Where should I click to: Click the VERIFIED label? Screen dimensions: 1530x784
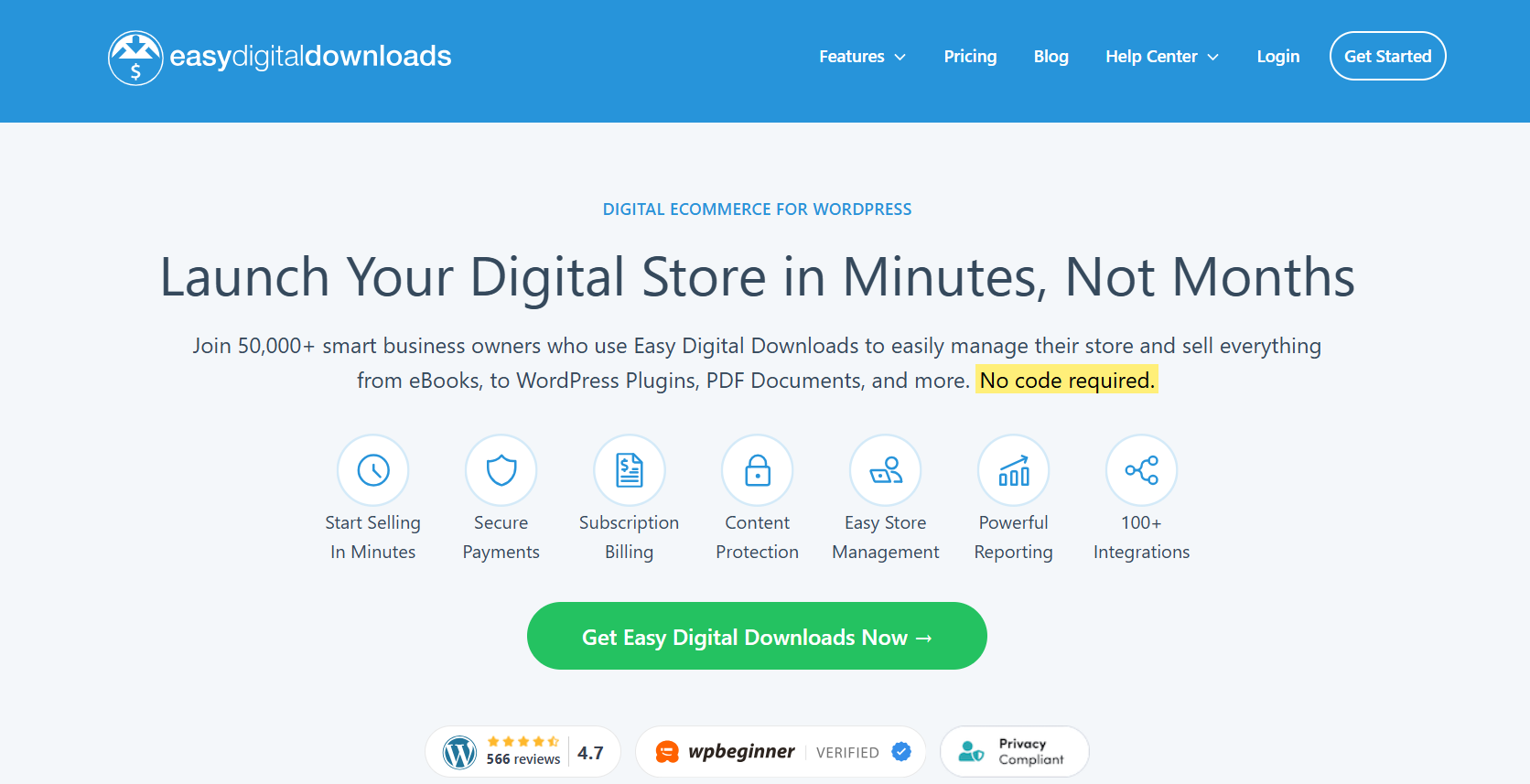click(847, 753)
